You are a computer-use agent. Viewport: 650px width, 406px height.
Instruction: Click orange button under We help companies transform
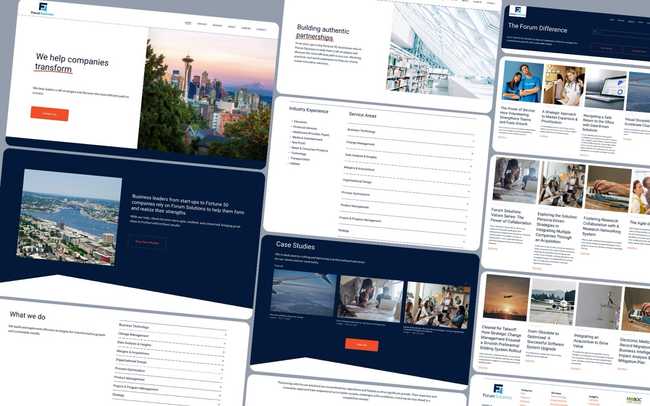(50, 113)
